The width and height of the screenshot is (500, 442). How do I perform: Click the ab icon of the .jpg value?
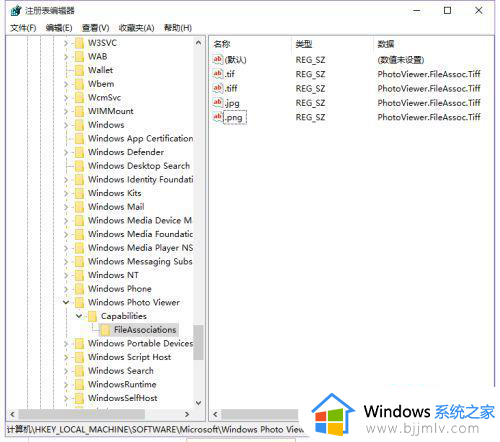pyautogui.click(x=218, y=102)
